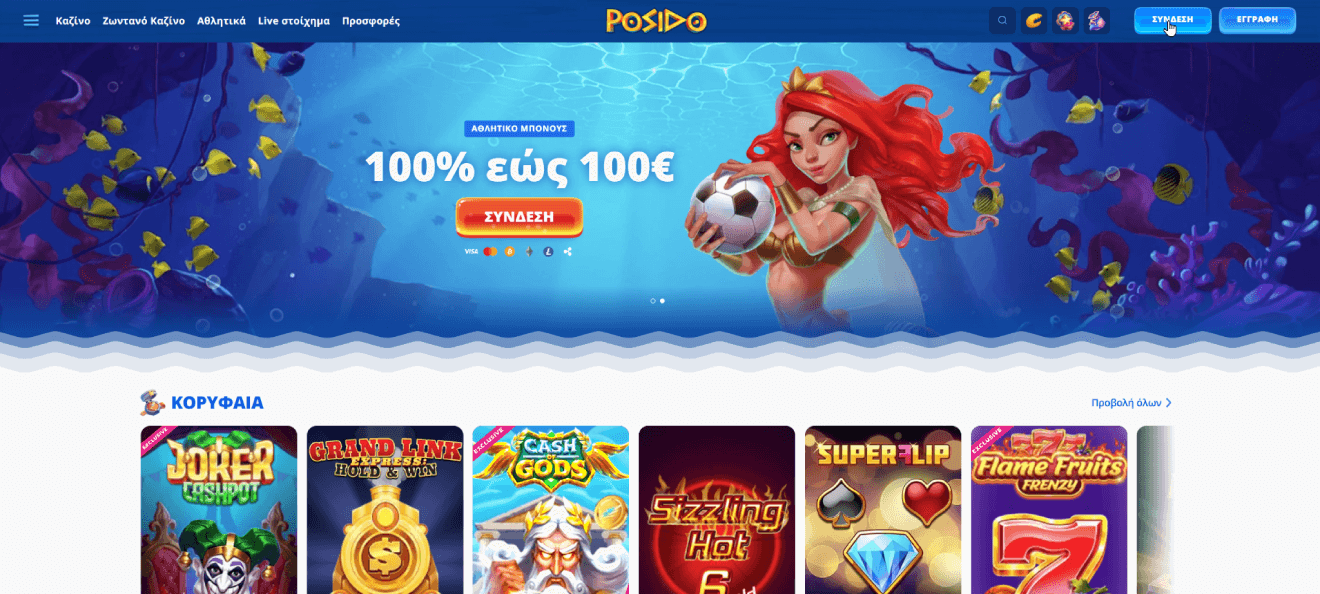Click the orange ΣΥΝΔΕΣΗ banner button
This screenshot has height=594, width=1320.
(x=519, y=217)
